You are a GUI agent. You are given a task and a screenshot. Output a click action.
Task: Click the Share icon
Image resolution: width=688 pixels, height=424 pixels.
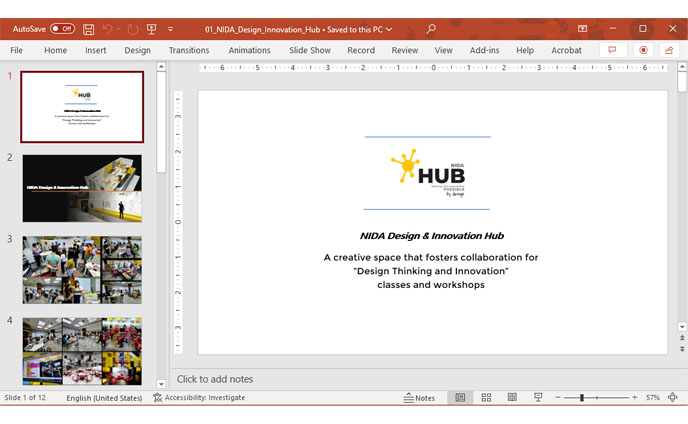click(669, 50)
